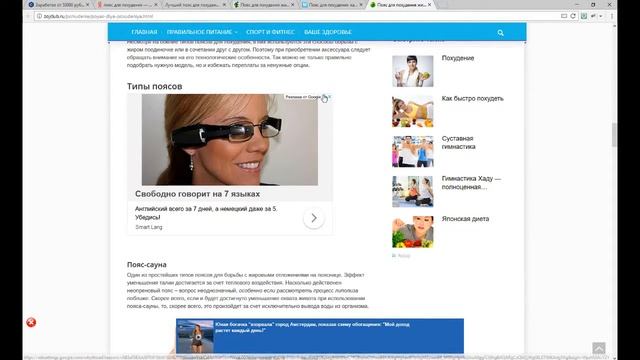Click the 'Реклама от Google' ad label
Screen dimensions: 640x360
point(303,97)
